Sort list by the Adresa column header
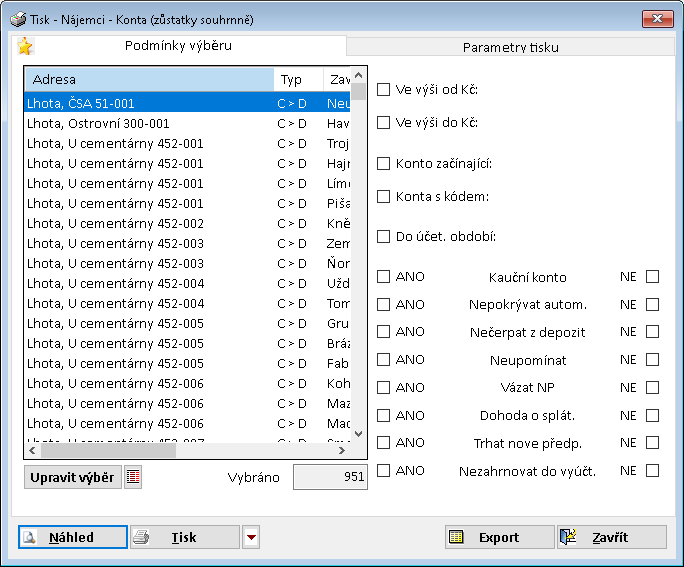Image resolution: width=684 pixels, height=567 pixels. [149, 80]
